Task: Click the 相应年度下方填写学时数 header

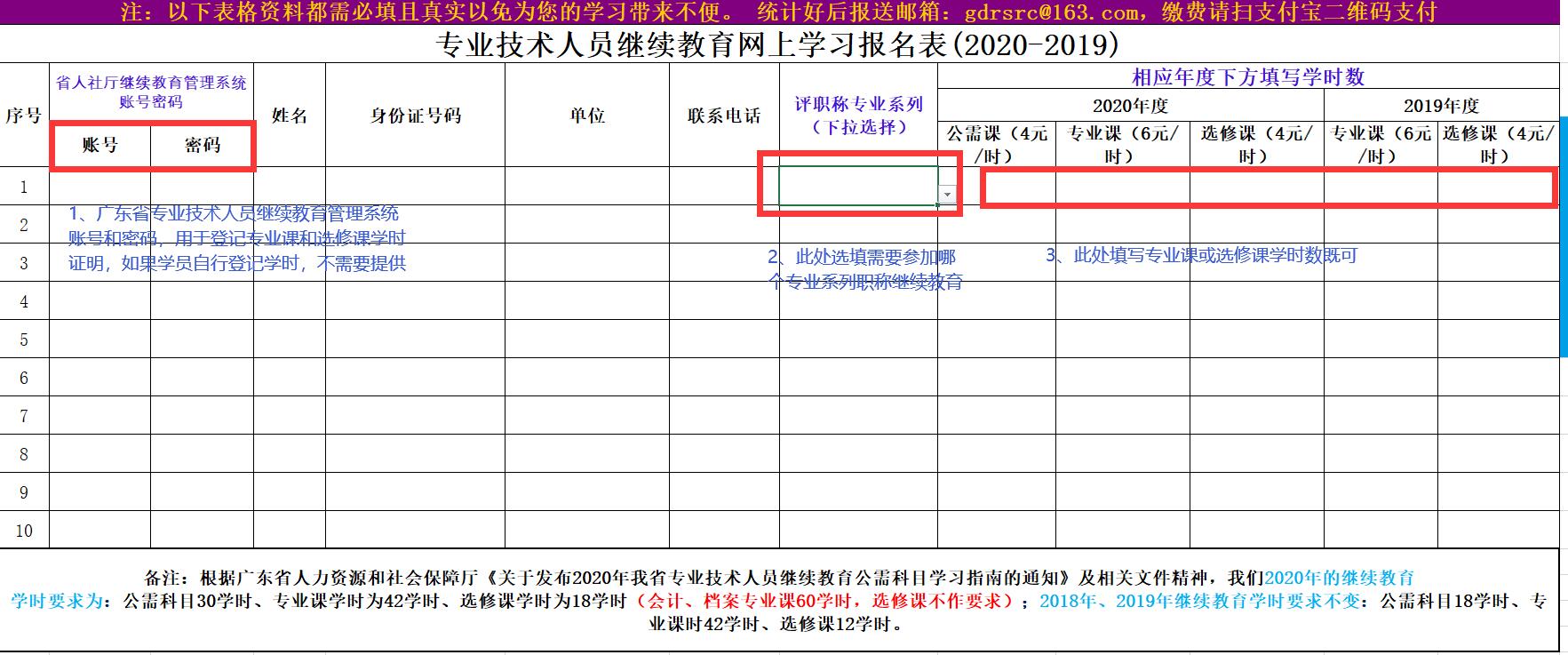Action: coord(1247,76)
